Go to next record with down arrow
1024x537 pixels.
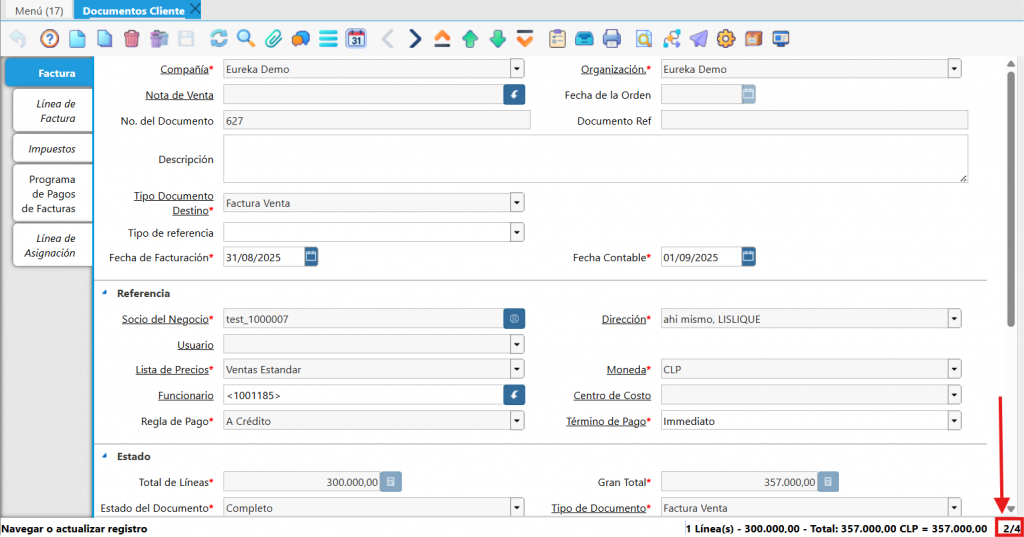tap(498, 39)
